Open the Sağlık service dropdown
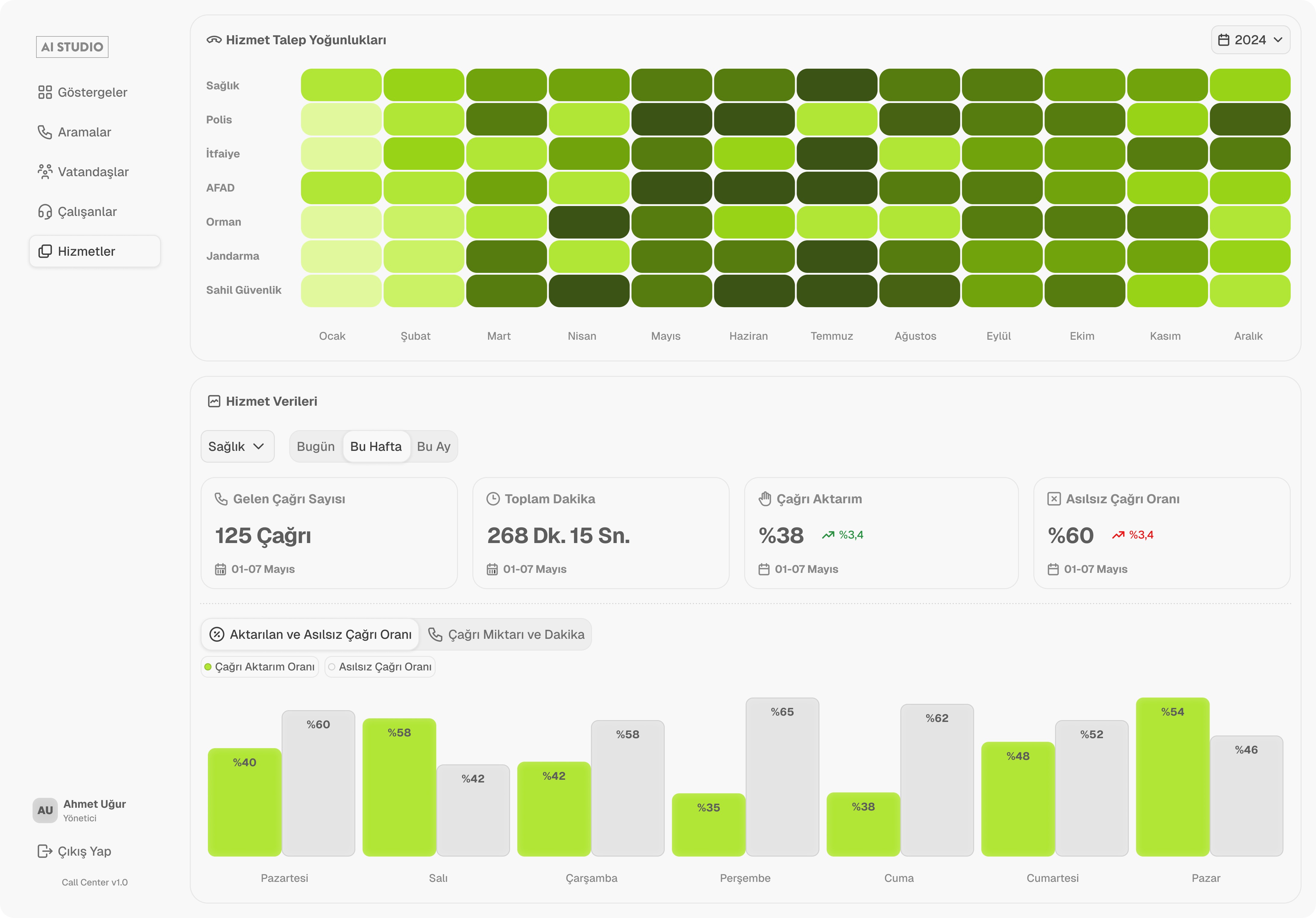 click(x=237, y=446)
